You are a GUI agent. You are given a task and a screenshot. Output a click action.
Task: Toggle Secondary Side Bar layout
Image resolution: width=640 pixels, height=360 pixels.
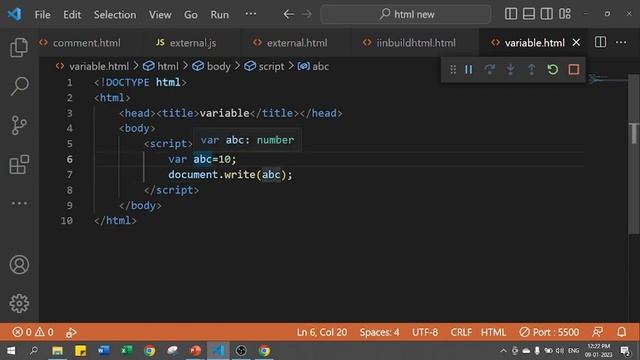coord(547,14)
